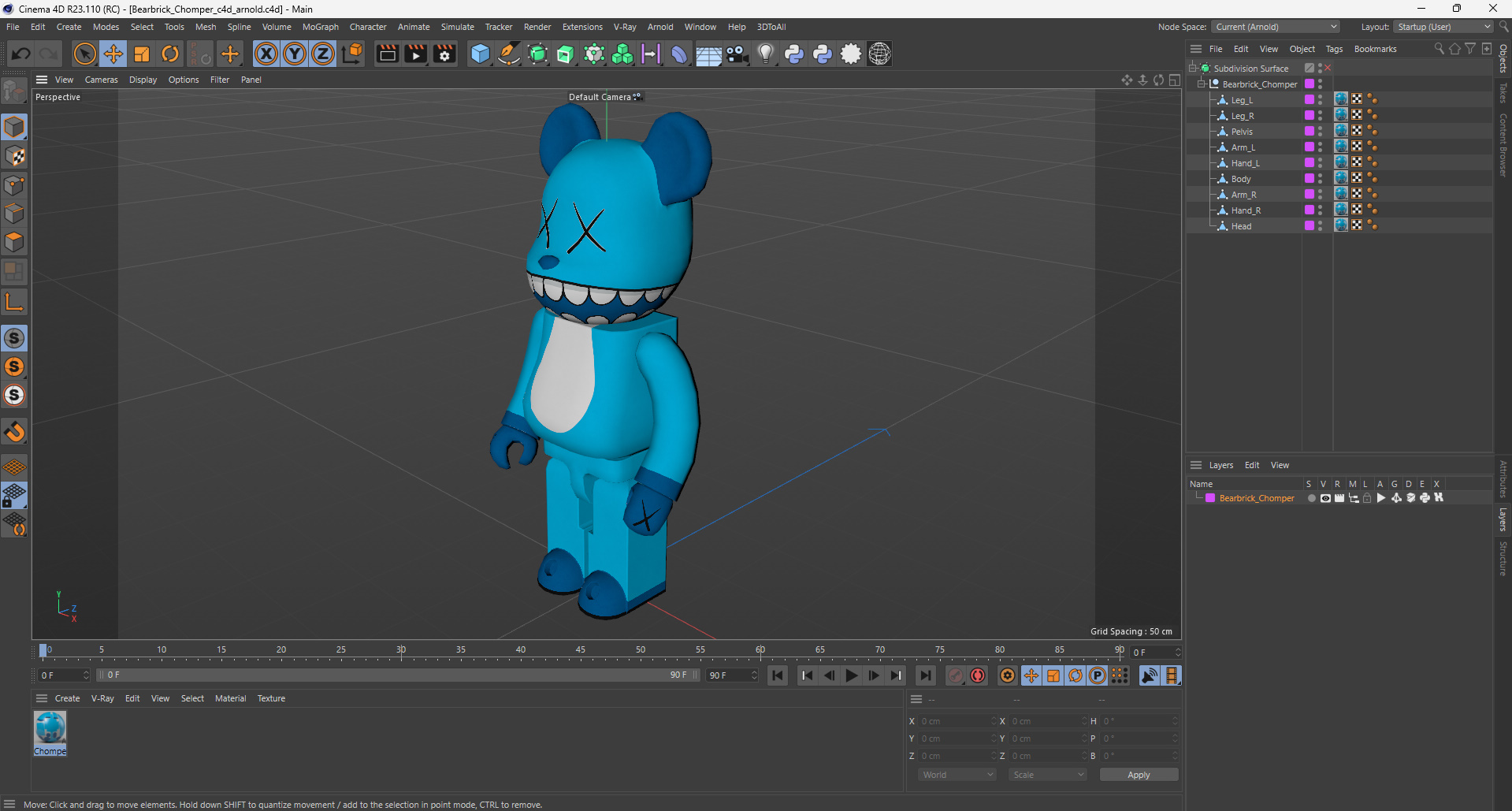Toggle Body object visibility dots
Image resolution: width=1512 pixels, height=811 pixels.
point(1321,179)
